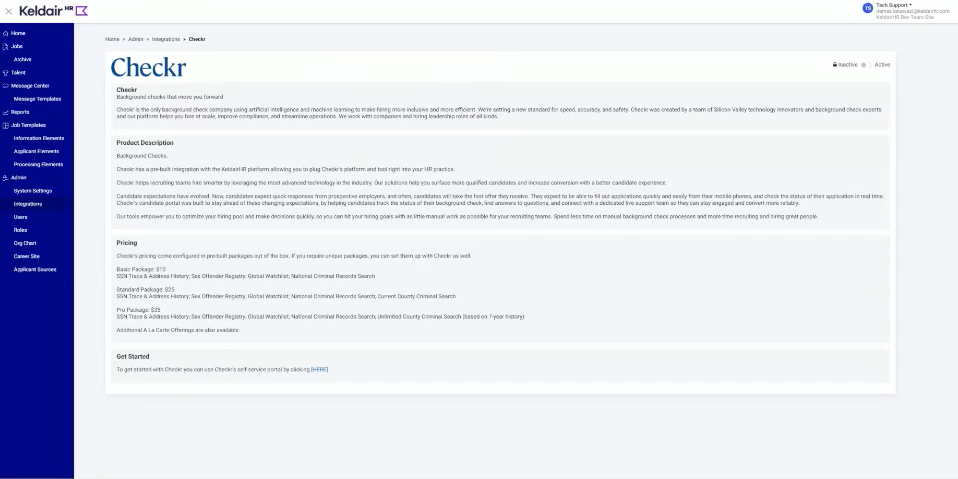Click the 'Standard Package: $25' text
The width and height of the screenshot is (958, 479).
[x=145, y=290]
